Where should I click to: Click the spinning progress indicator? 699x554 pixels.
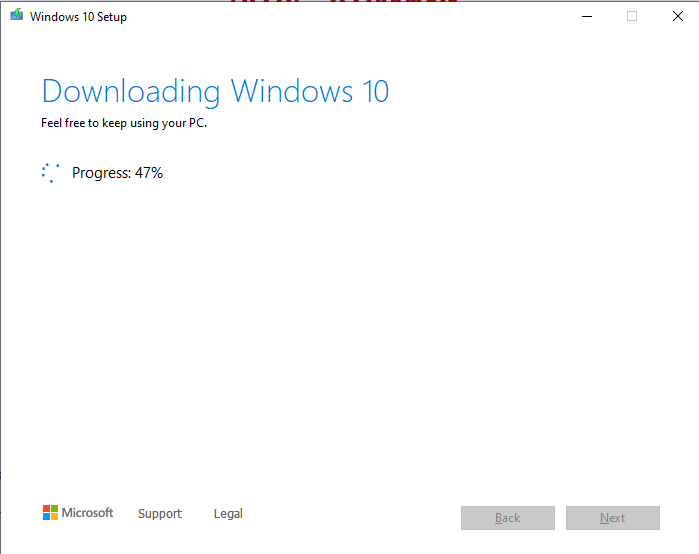coord(50,173)
